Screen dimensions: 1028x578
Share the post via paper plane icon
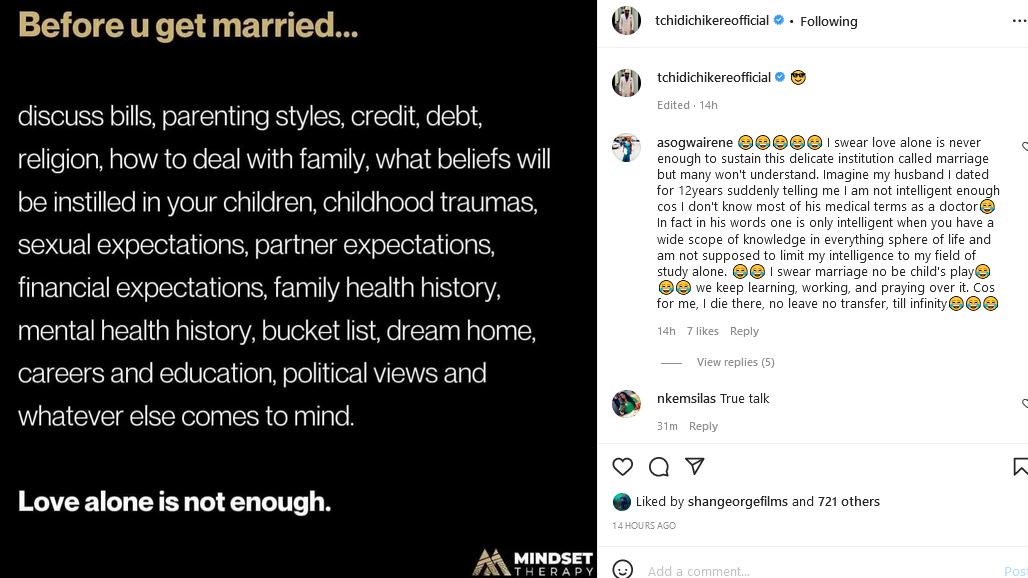point(695,467)
